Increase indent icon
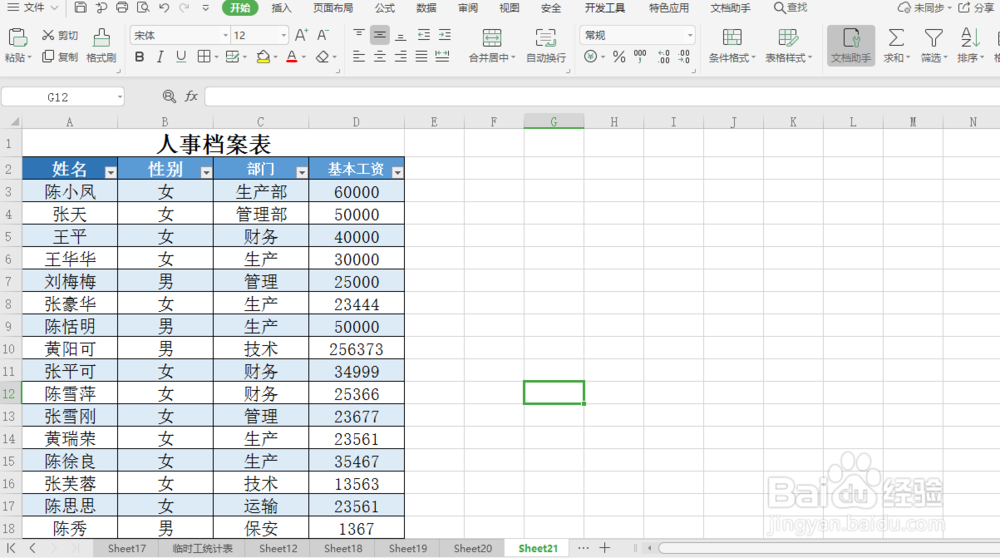The width and height of the screenshot is (1000, 558). click(x=445, y=34)
